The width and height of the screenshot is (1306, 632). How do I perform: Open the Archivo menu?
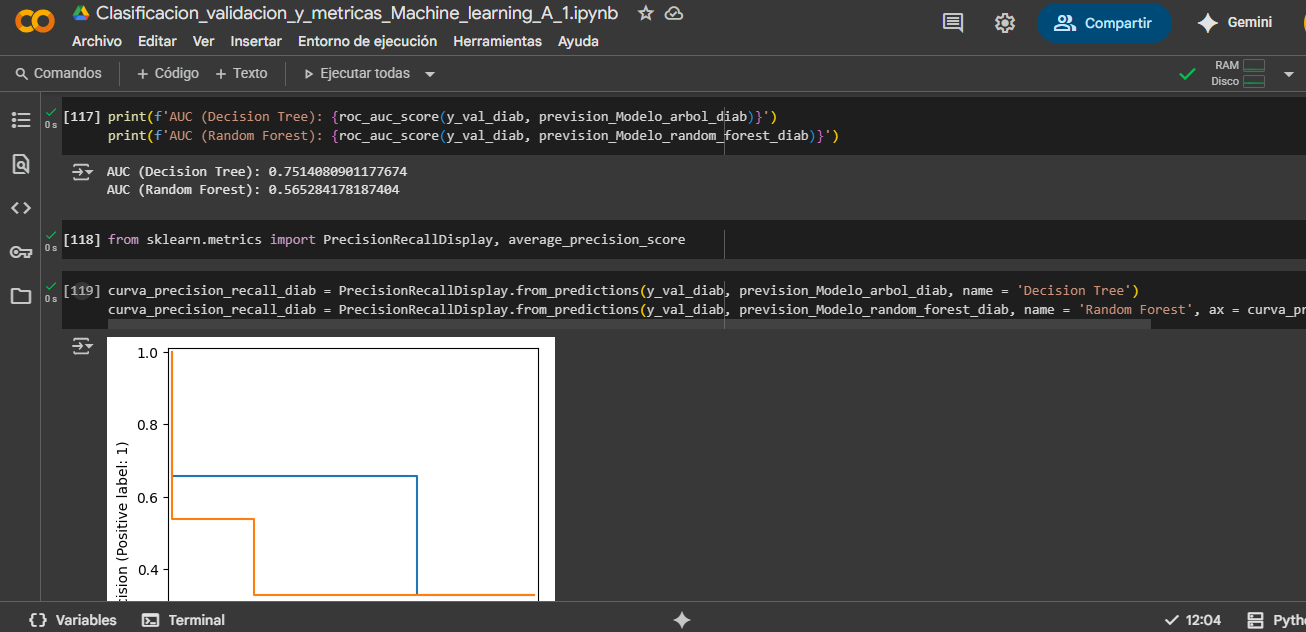(97, 41)
